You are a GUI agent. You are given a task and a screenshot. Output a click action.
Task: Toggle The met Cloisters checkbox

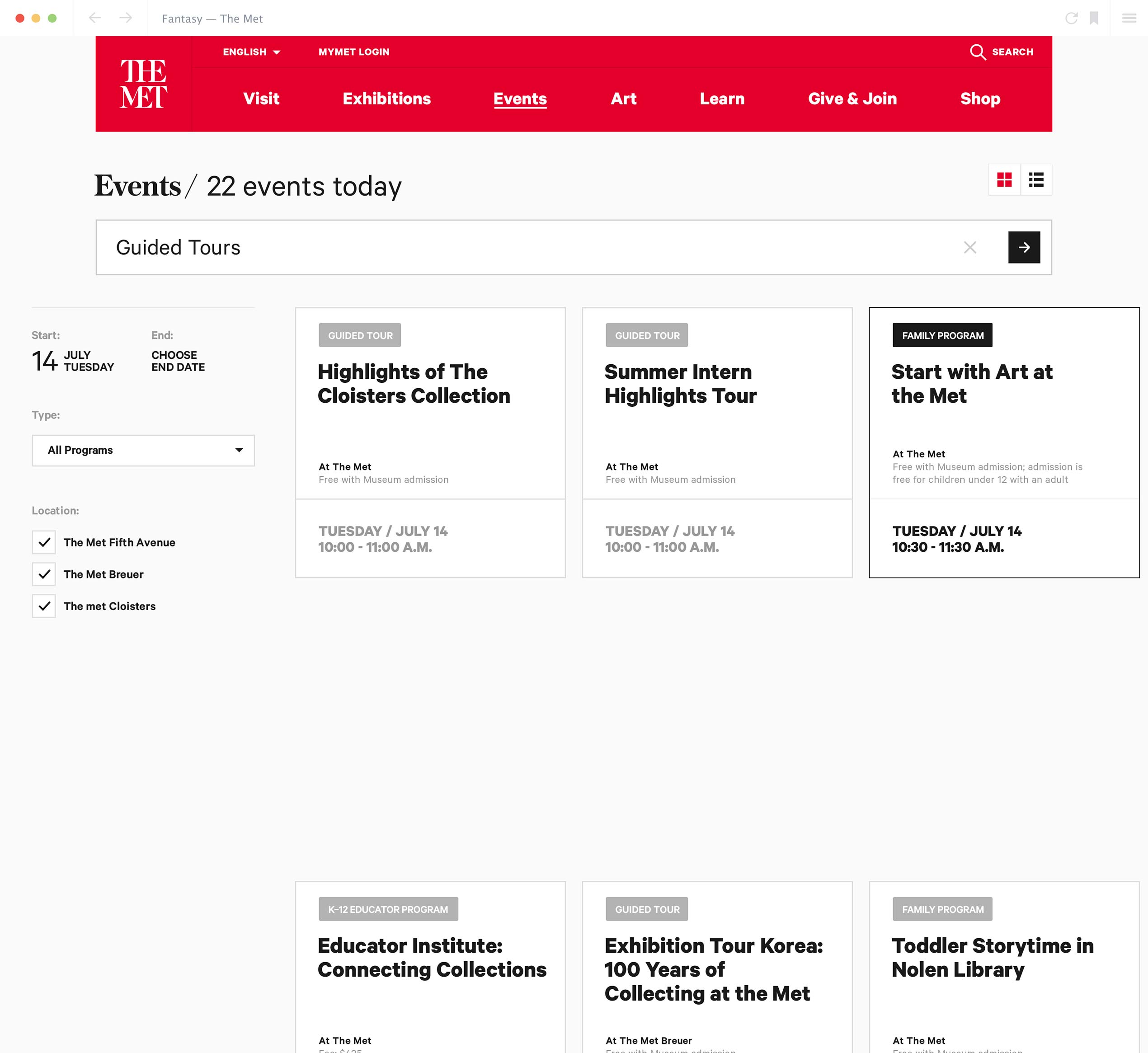coord(44,606)
